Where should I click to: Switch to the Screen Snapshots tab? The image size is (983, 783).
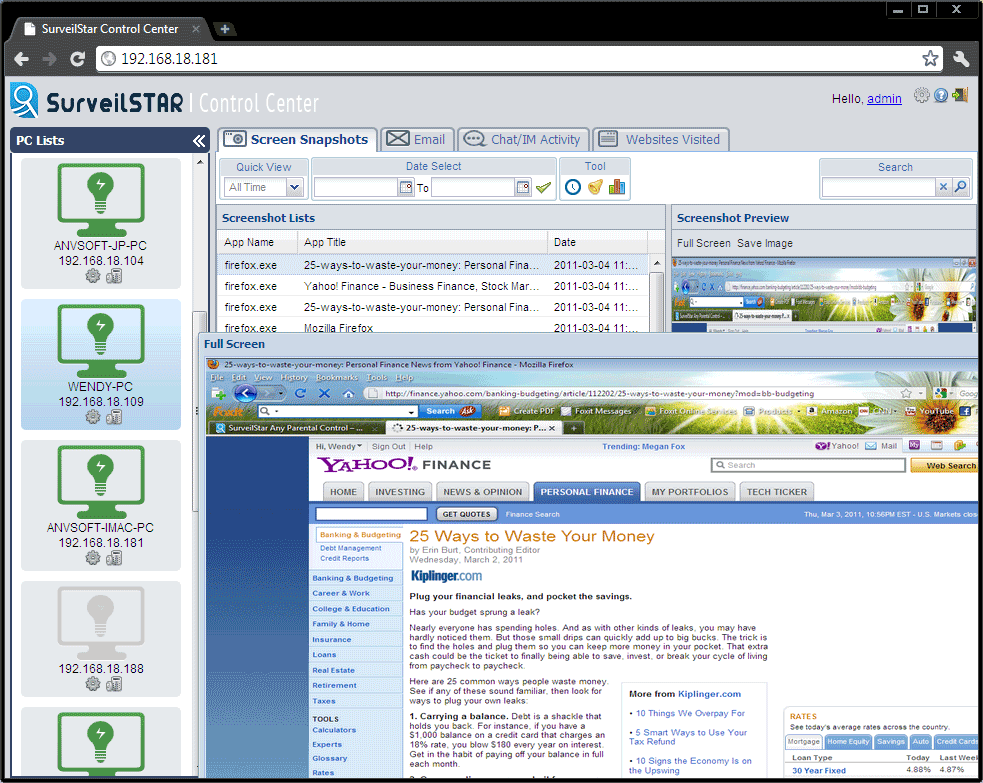(298, 139)
